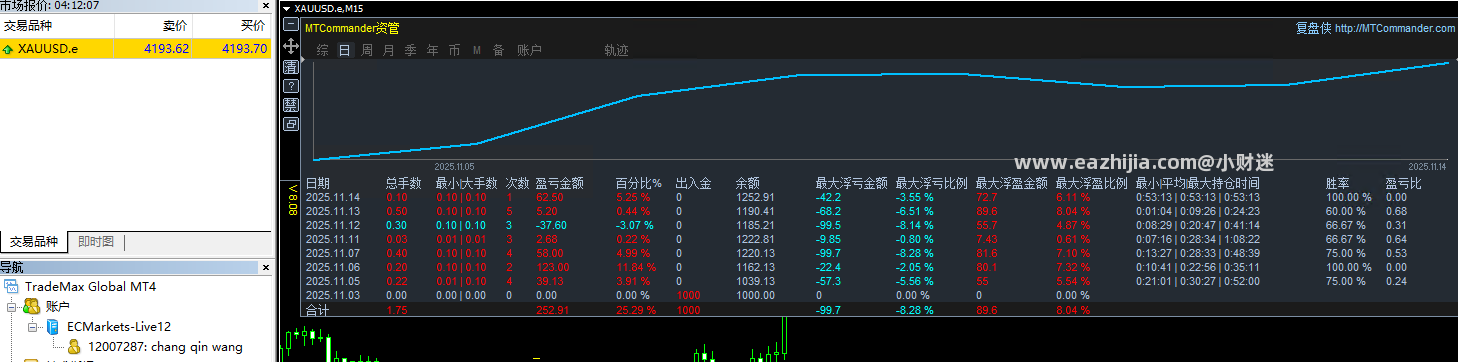Switch to the 币 symbol tab
1458x362 pixels.
point(454,50)
